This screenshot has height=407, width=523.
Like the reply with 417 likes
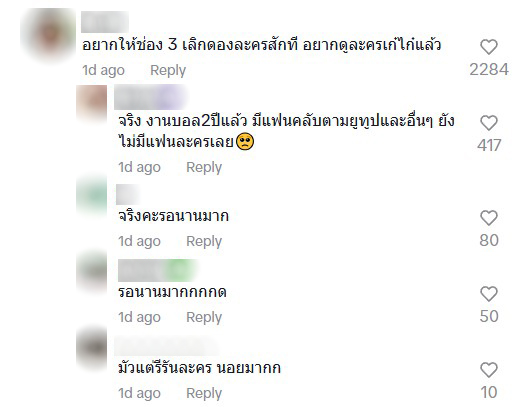[489, 123]
